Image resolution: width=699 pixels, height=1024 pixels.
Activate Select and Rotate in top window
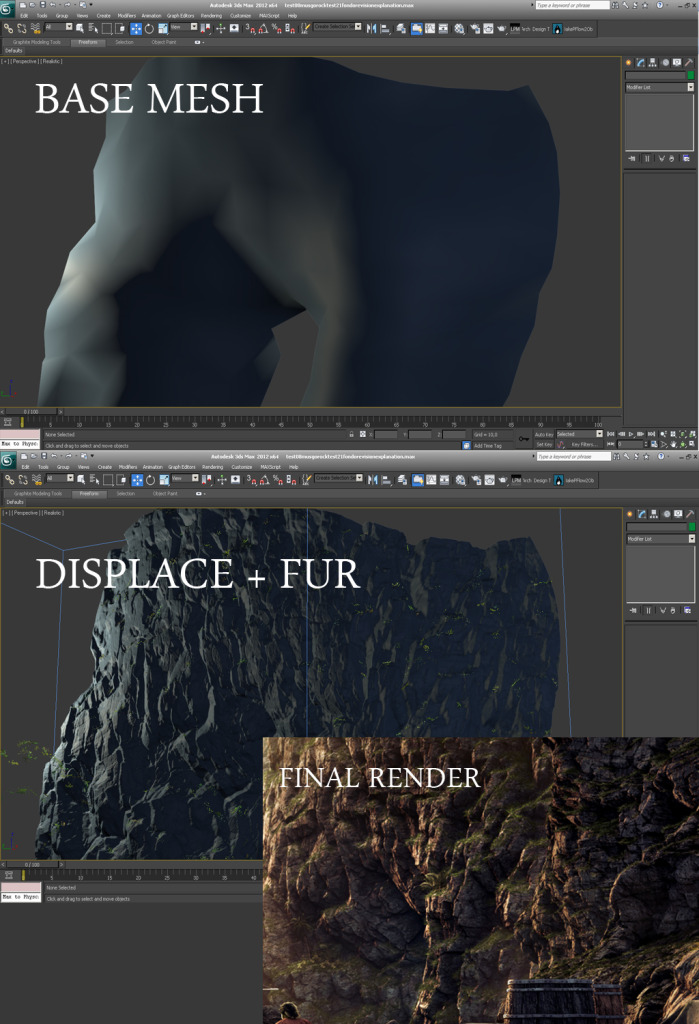pyautogui.click(x=150, y=28)
